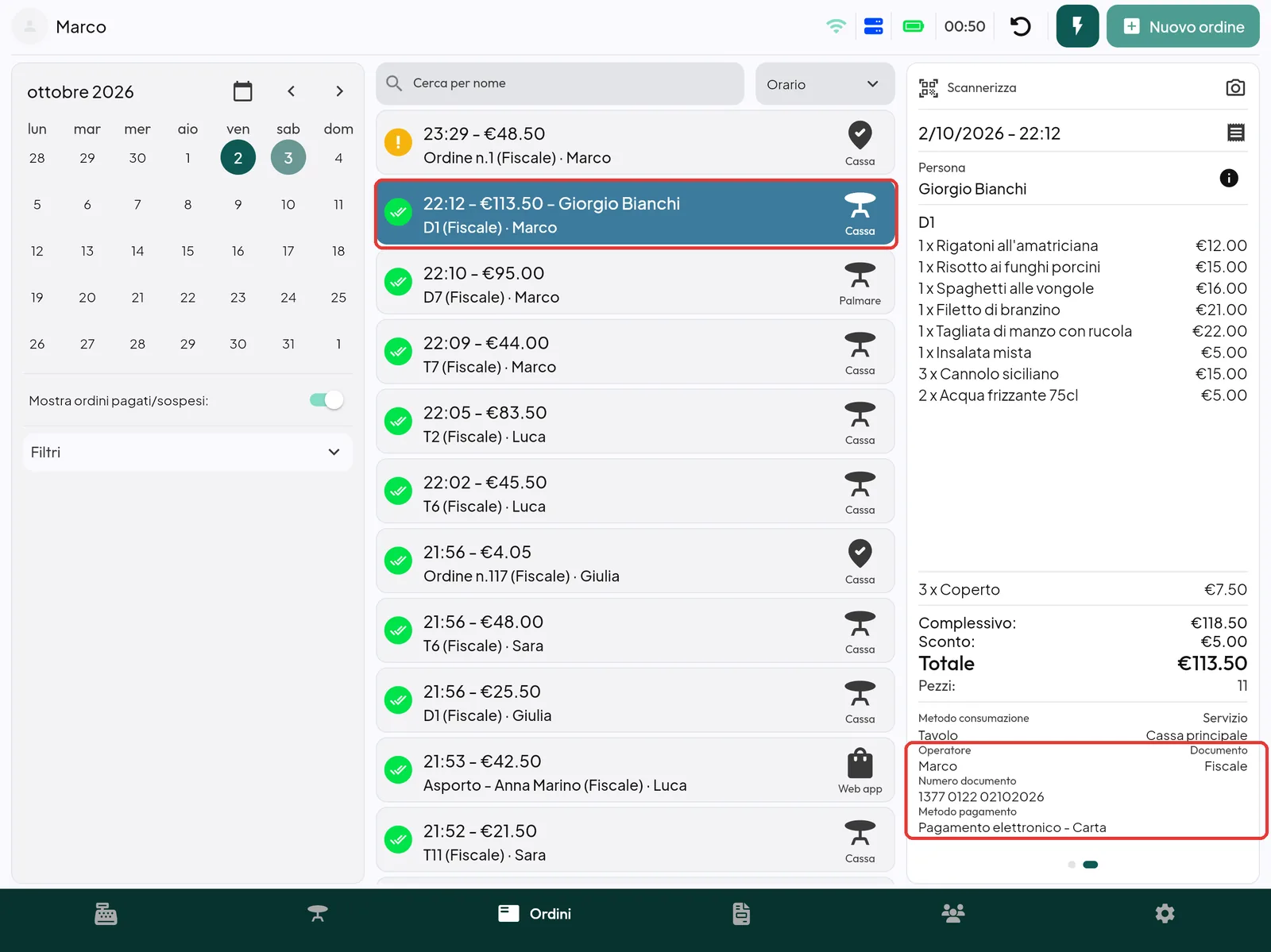
Task: Toggle Mostra ordini pagati/sospesi switch
Action: tap(326, 400)
